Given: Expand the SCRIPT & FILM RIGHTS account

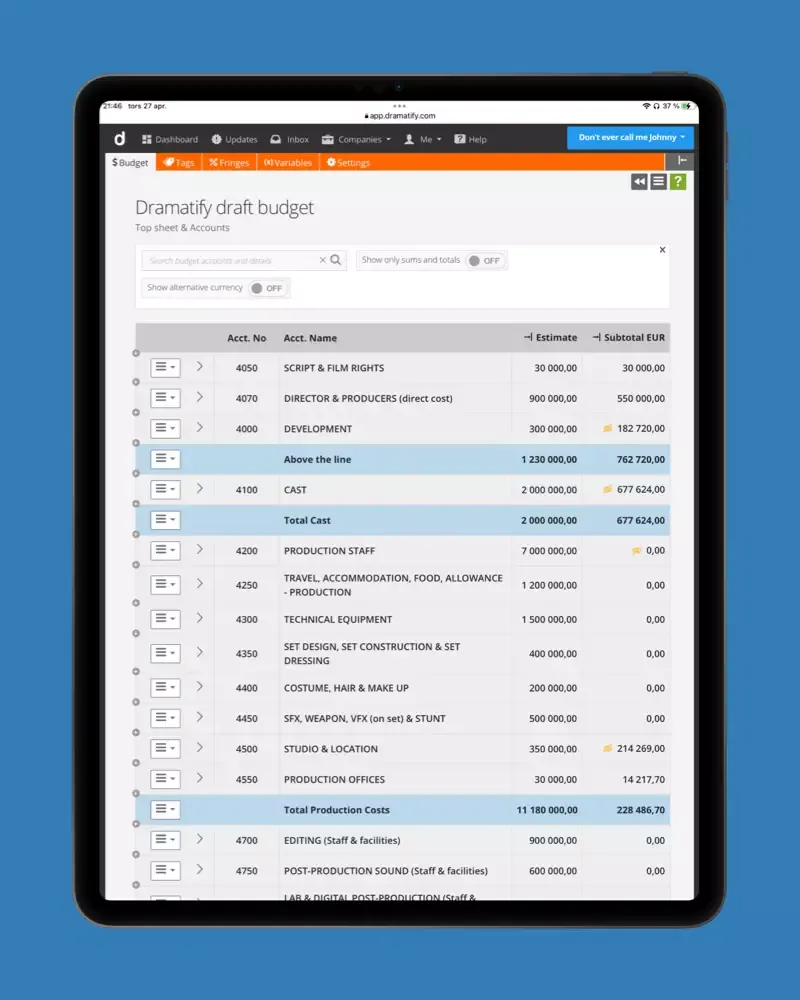Looking at the screenshot, I should click(200, 366).
